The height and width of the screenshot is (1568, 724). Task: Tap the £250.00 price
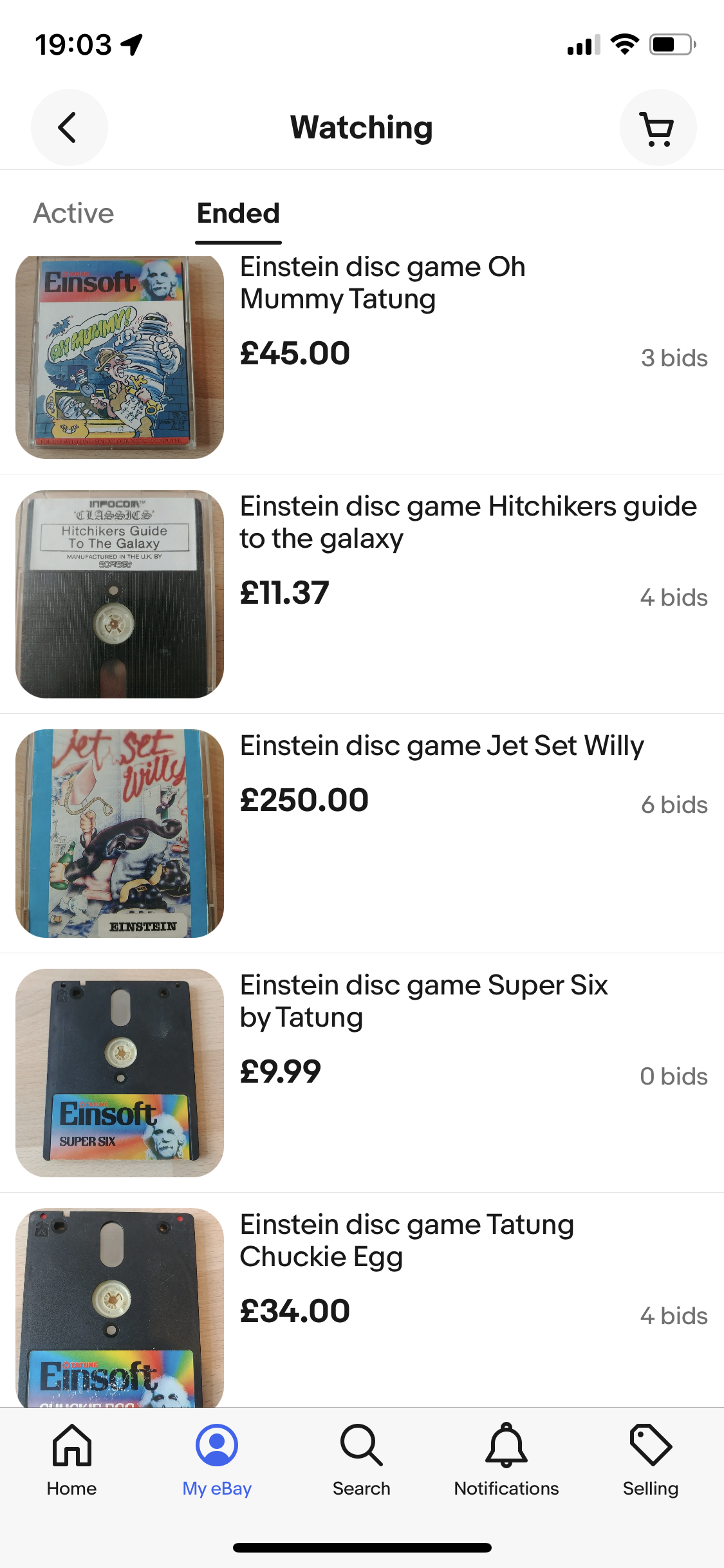[x=304, y=800]
